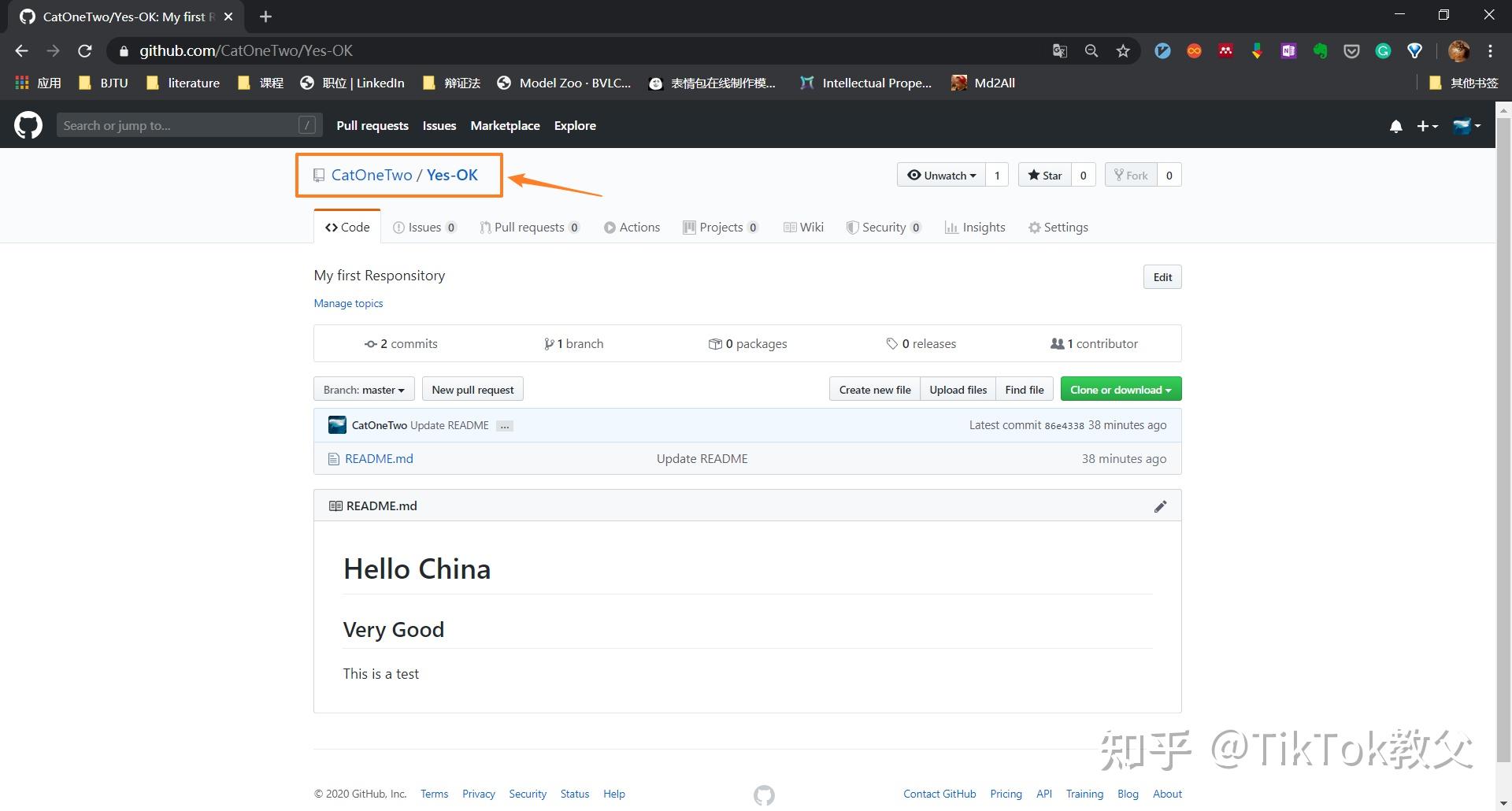Click the footer GitHub octocat logo
Image resolution: width=1512 pixels, height=811 pixels.
[762, 794]
